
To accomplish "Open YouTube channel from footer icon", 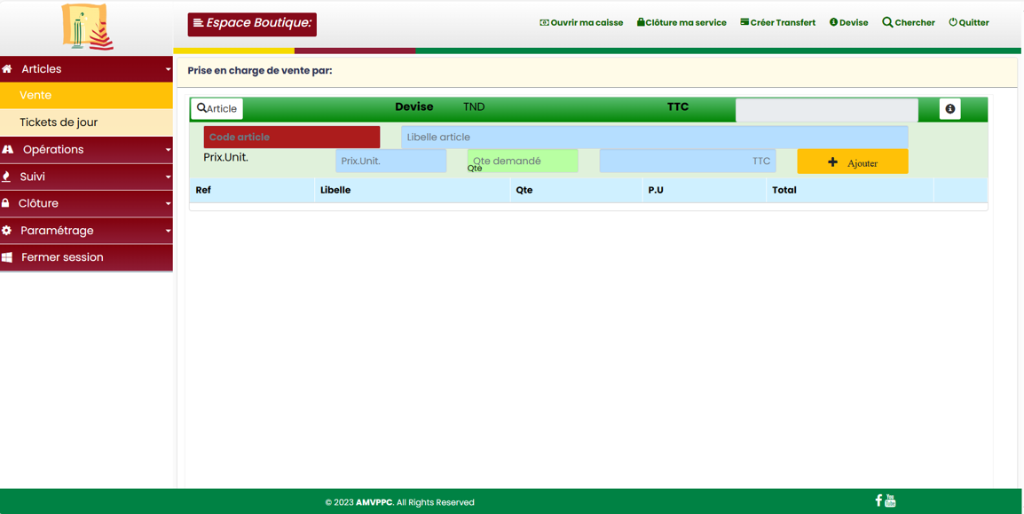I will tap(890, 501).
